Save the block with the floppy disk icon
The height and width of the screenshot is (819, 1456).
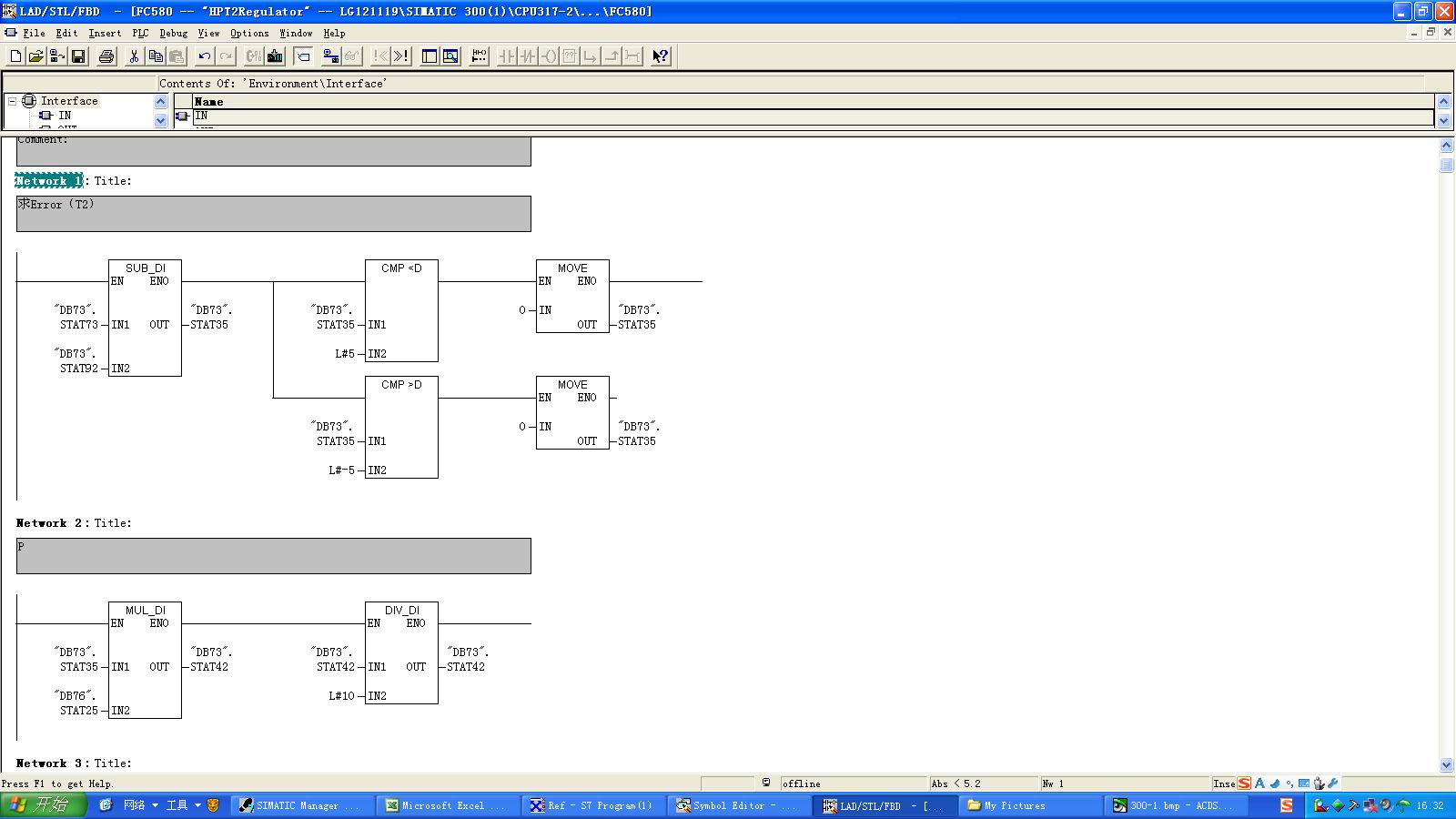point(78,56)
